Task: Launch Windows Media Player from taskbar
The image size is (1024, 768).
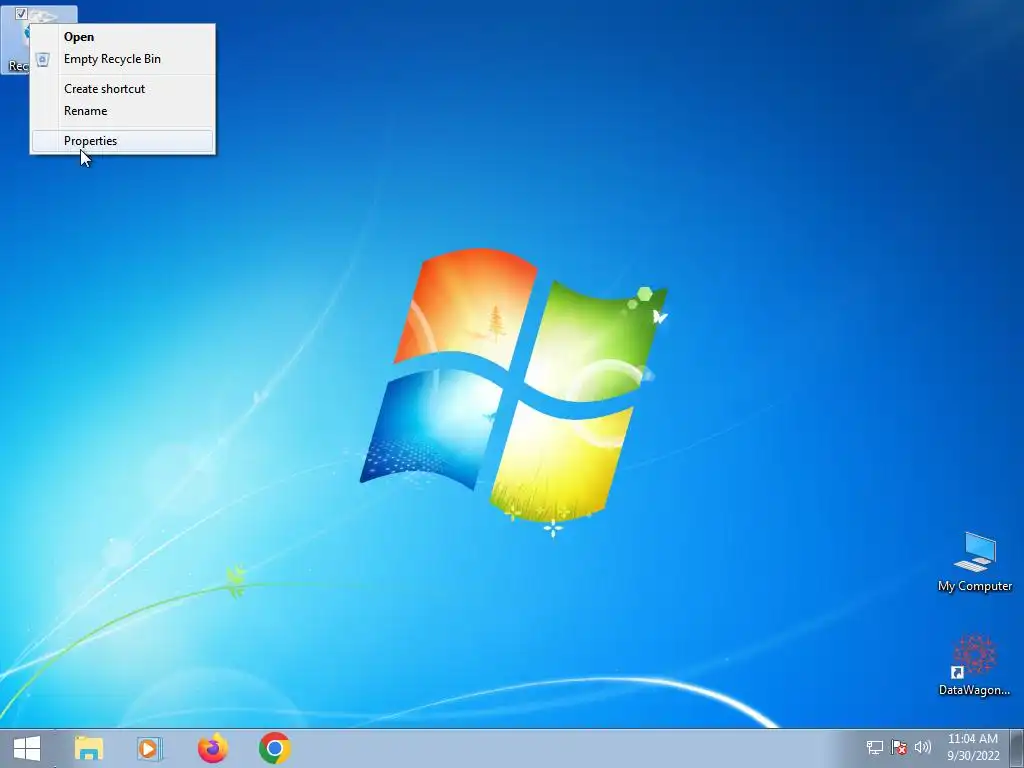Action: point(150,748)
